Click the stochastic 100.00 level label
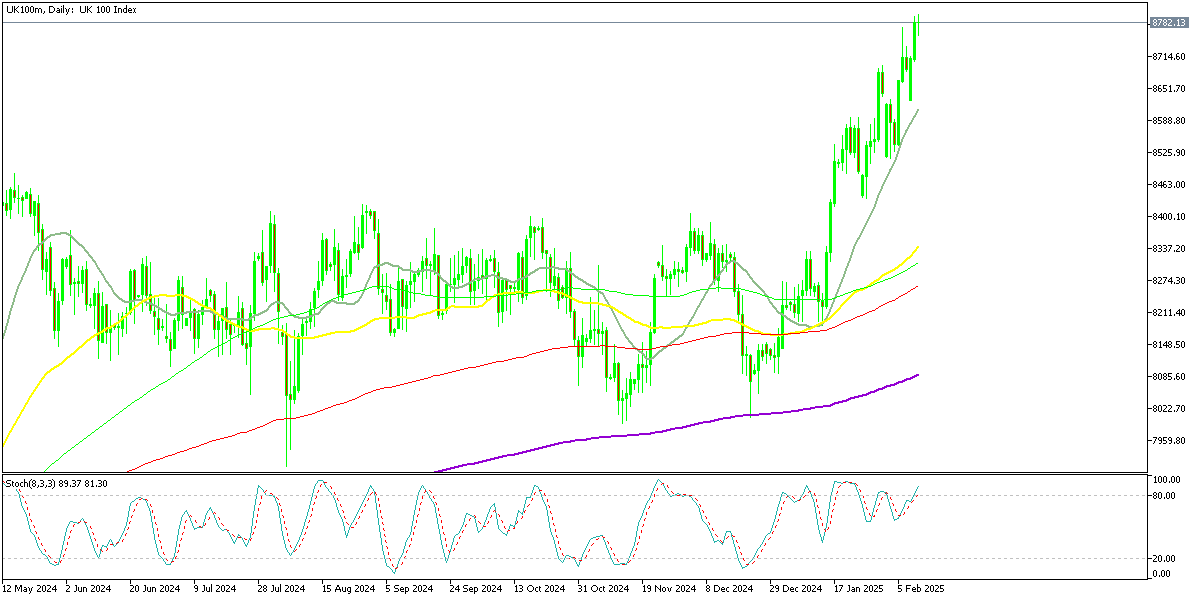The height and width of the screenshot is (600, 1200). [1165, 481]
